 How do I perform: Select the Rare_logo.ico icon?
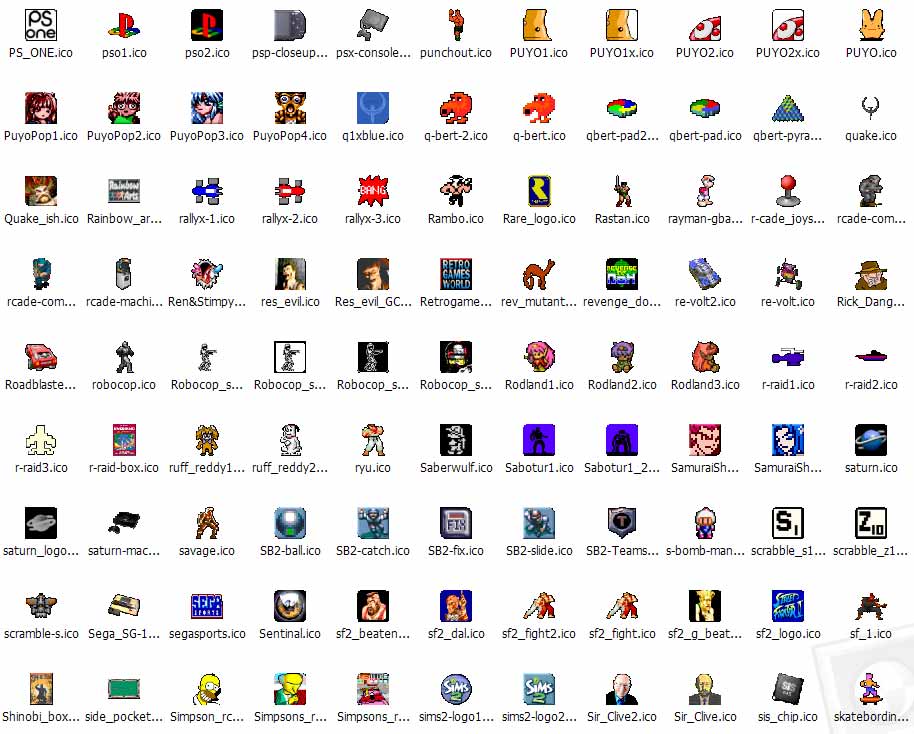pyautogui.click(x=539, y=191)
